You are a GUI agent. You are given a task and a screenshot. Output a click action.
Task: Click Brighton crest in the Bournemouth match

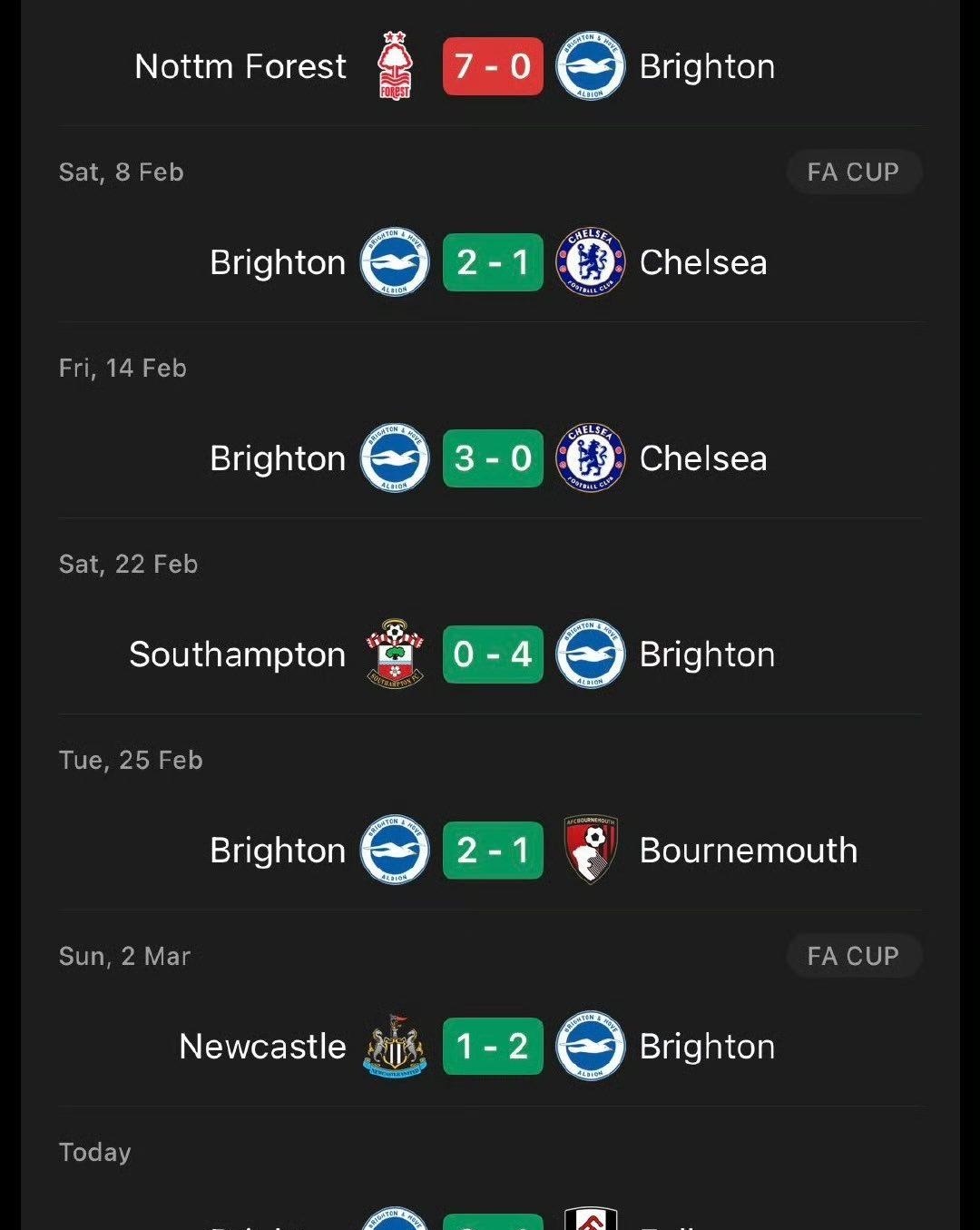click(395, 851)
